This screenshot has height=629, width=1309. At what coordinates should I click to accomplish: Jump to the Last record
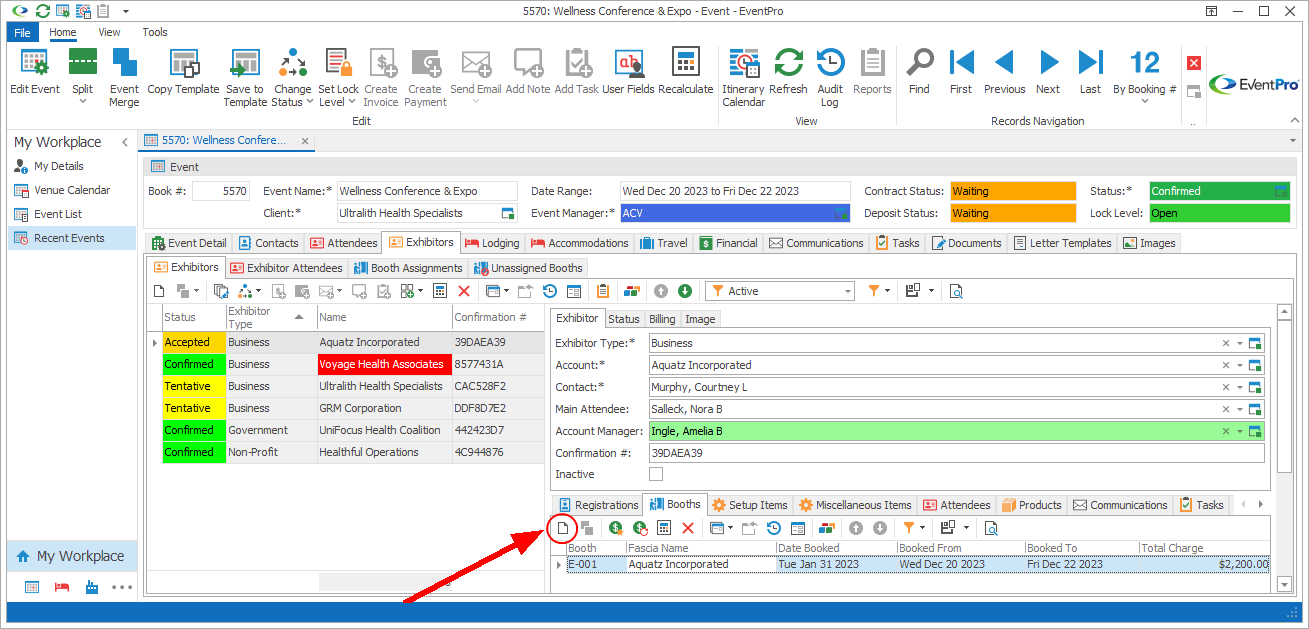pyautogui.click(x=1090, y=72)
